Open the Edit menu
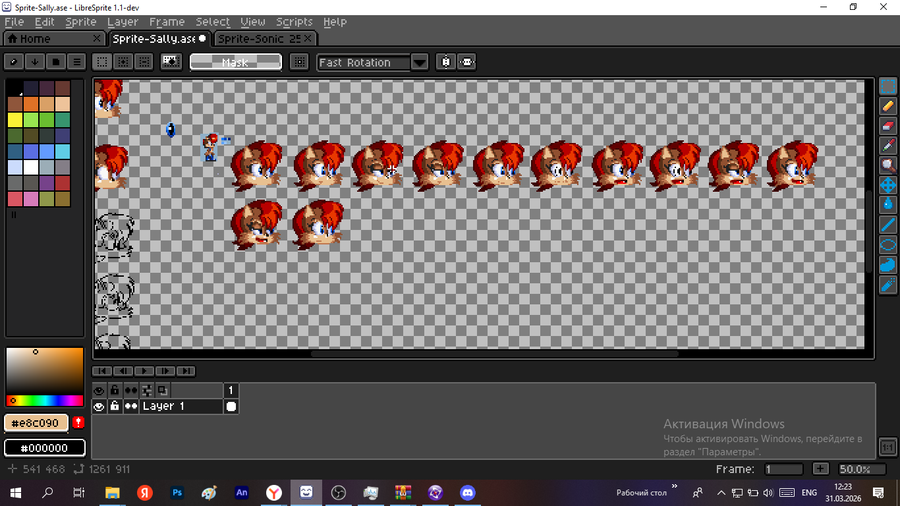Image resolution: width=900 pixels, height=506 pixels. point(44,22)
